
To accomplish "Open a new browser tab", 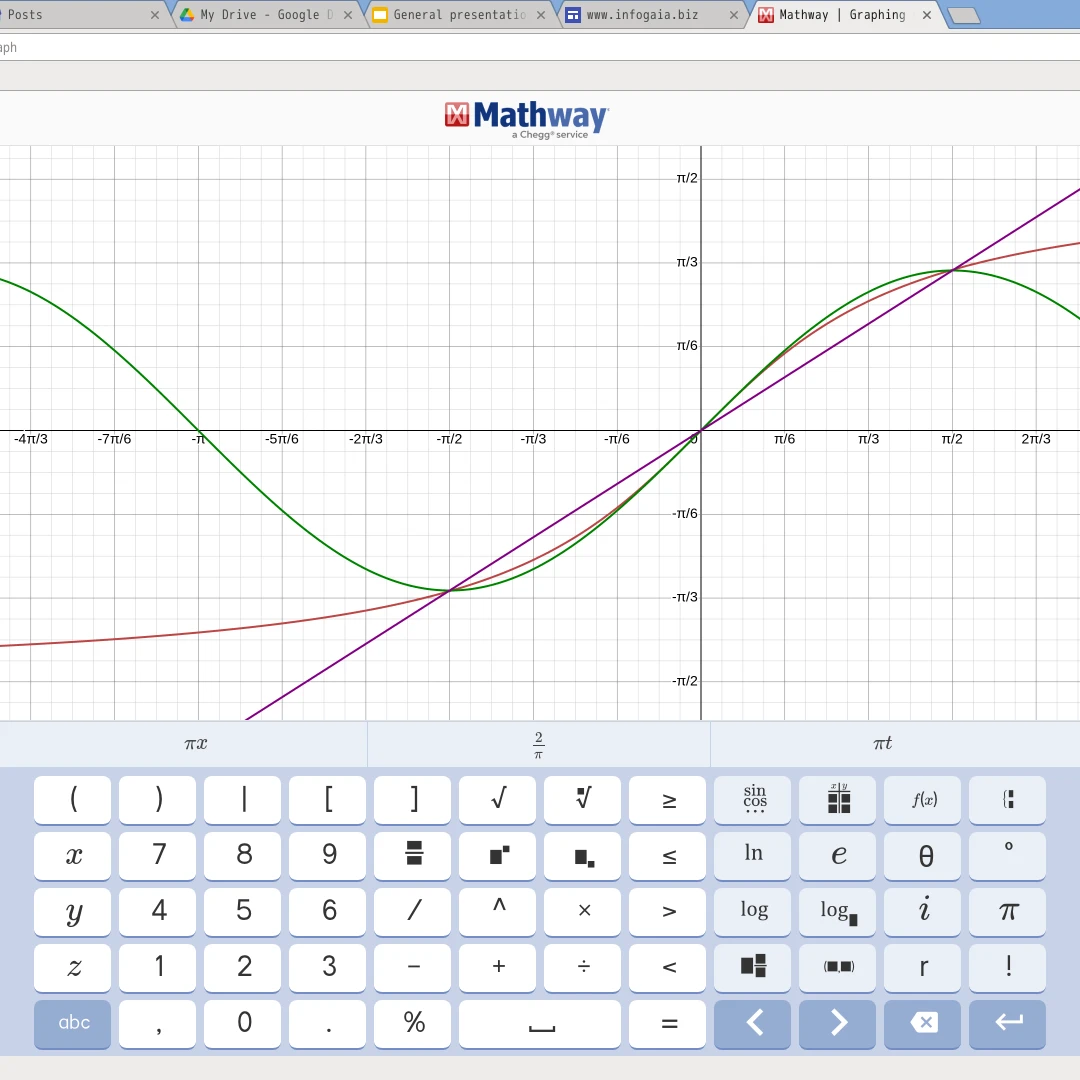I will [964, 16].
